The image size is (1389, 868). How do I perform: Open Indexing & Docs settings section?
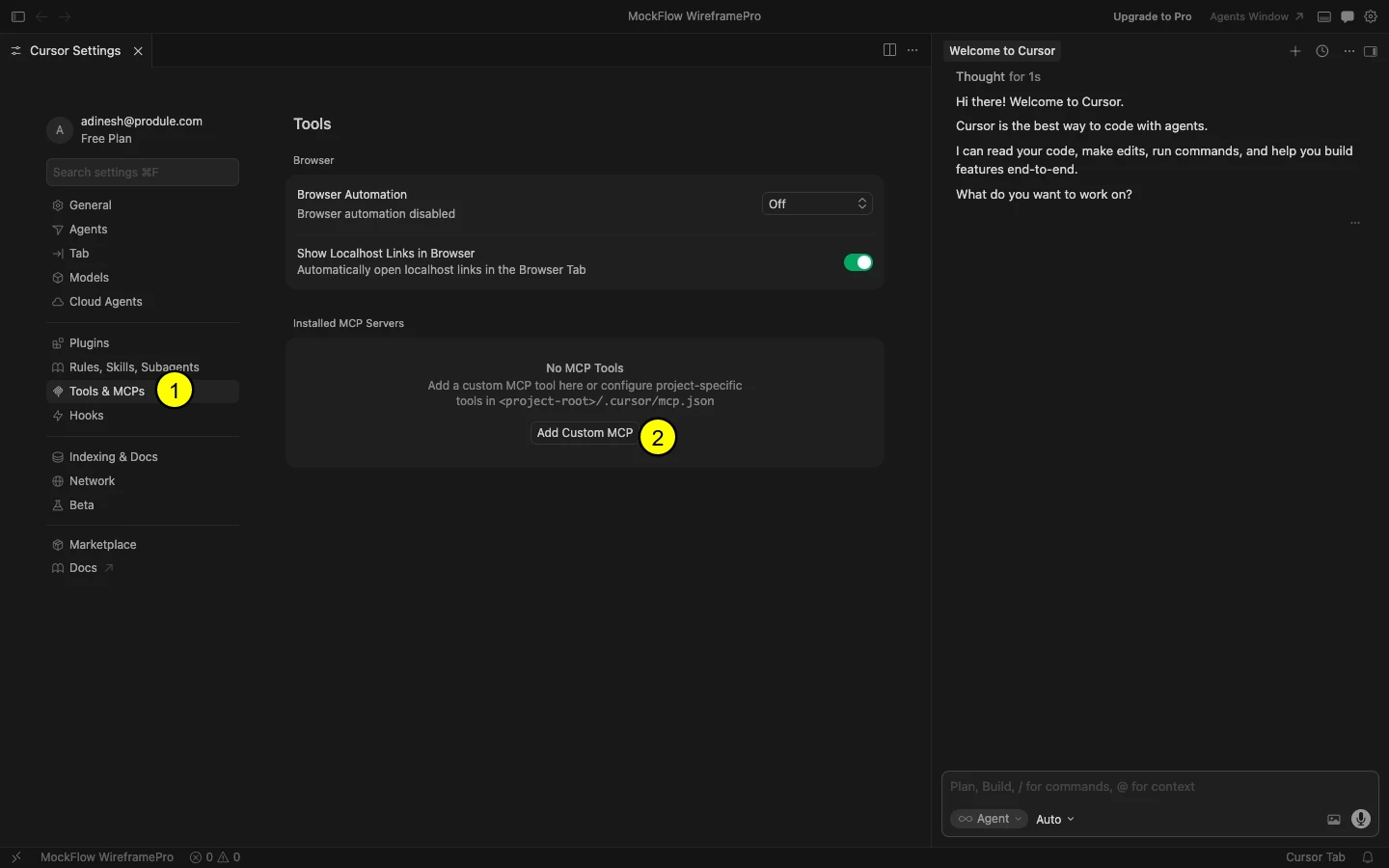(142, 457)
